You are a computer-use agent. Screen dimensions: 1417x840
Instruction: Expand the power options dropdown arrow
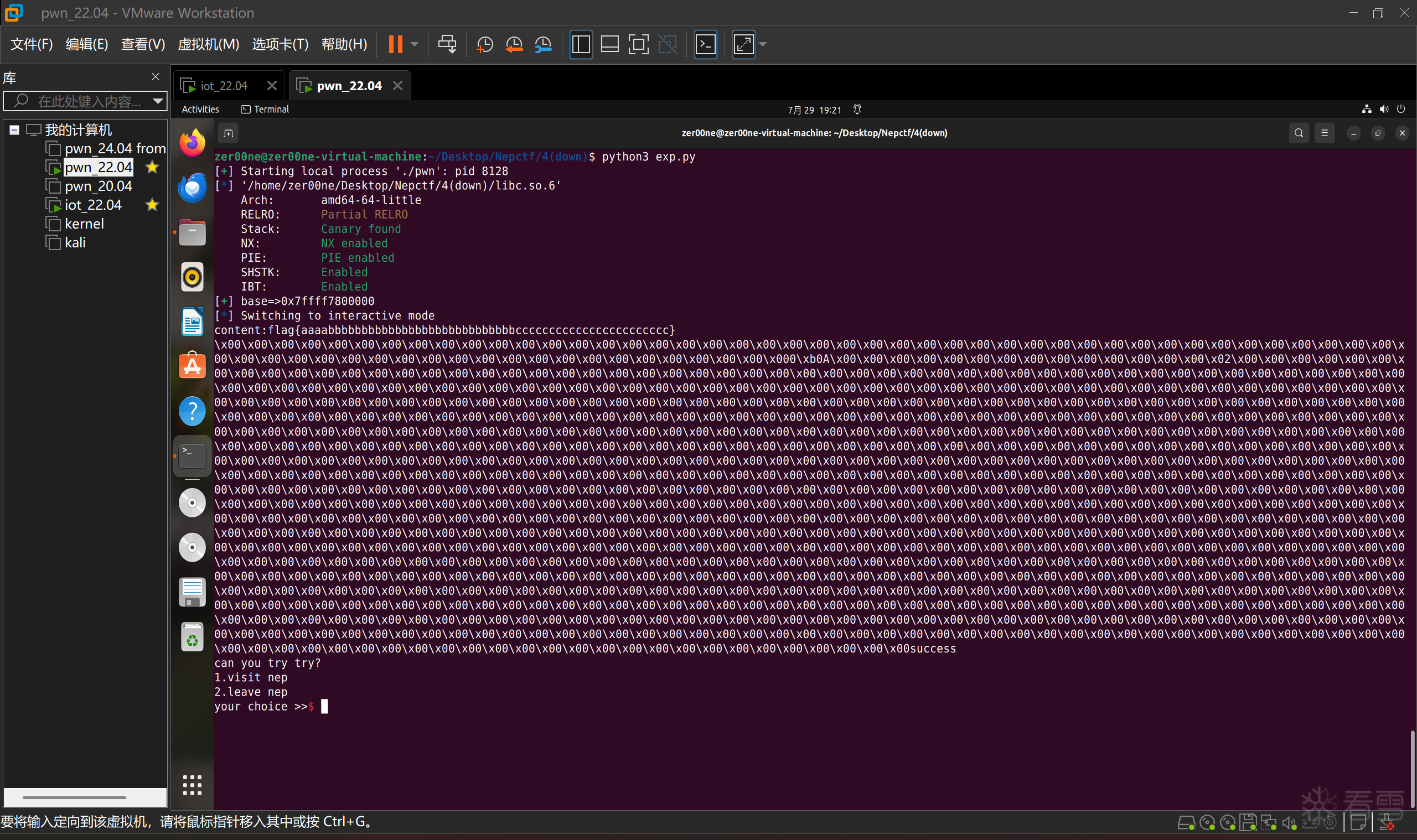(x=415, y=44)
